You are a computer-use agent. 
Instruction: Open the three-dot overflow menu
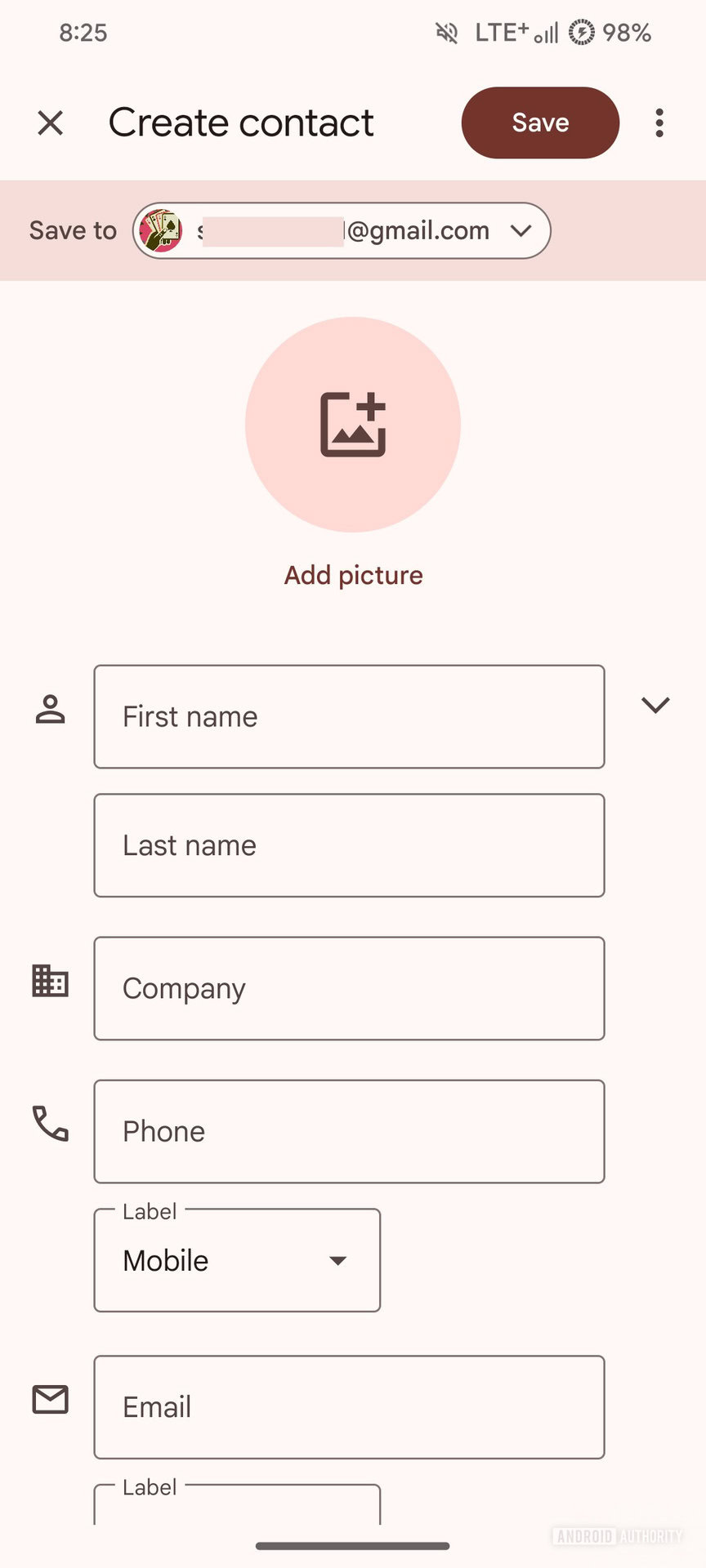[x=659, y=123]
